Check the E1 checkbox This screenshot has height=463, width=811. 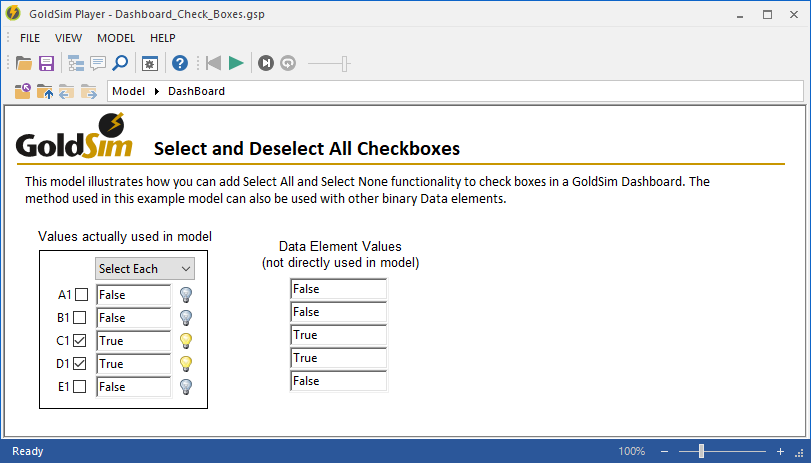pos(80,386)
